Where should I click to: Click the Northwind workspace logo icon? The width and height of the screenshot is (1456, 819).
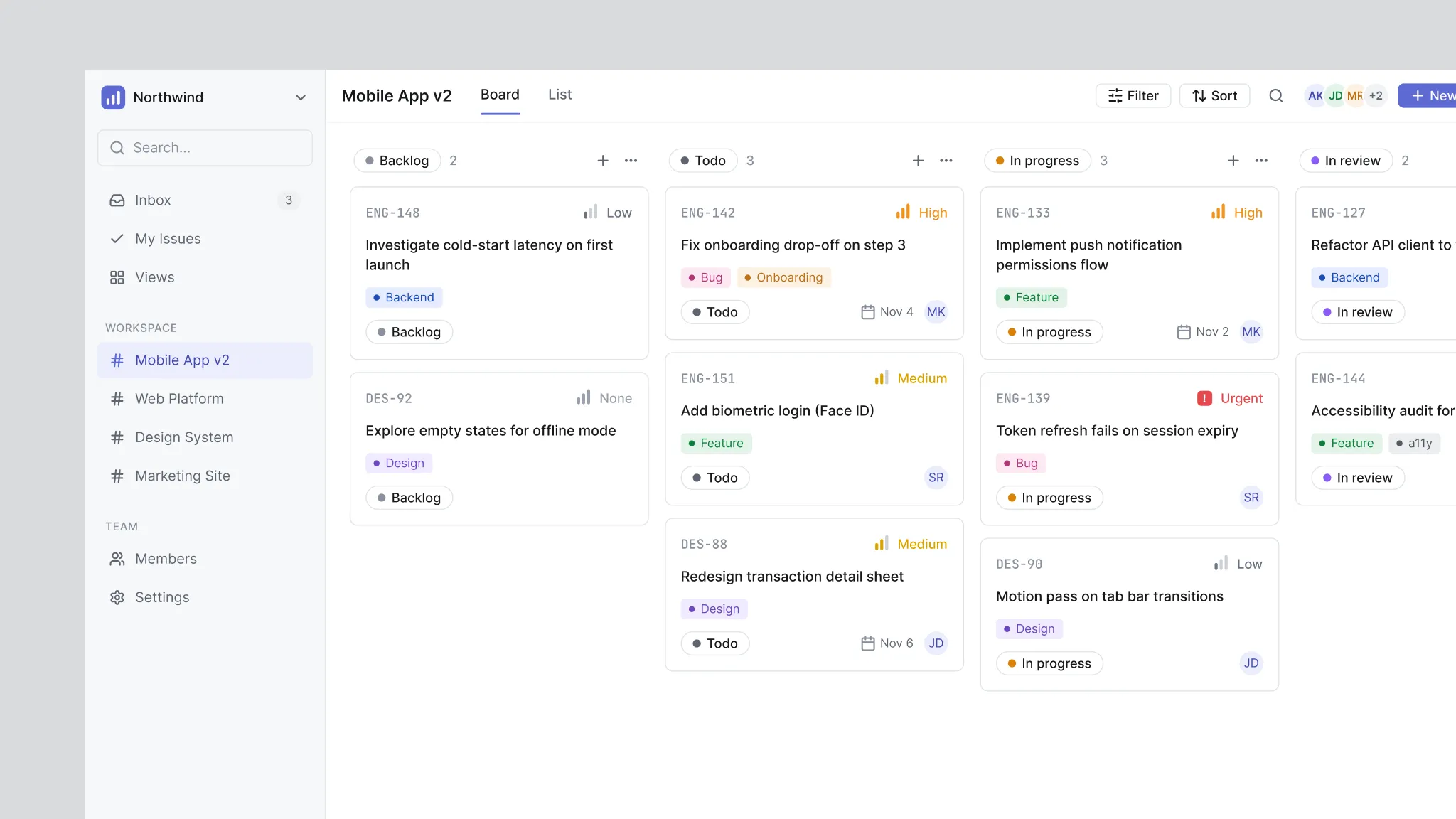point(113,97)
